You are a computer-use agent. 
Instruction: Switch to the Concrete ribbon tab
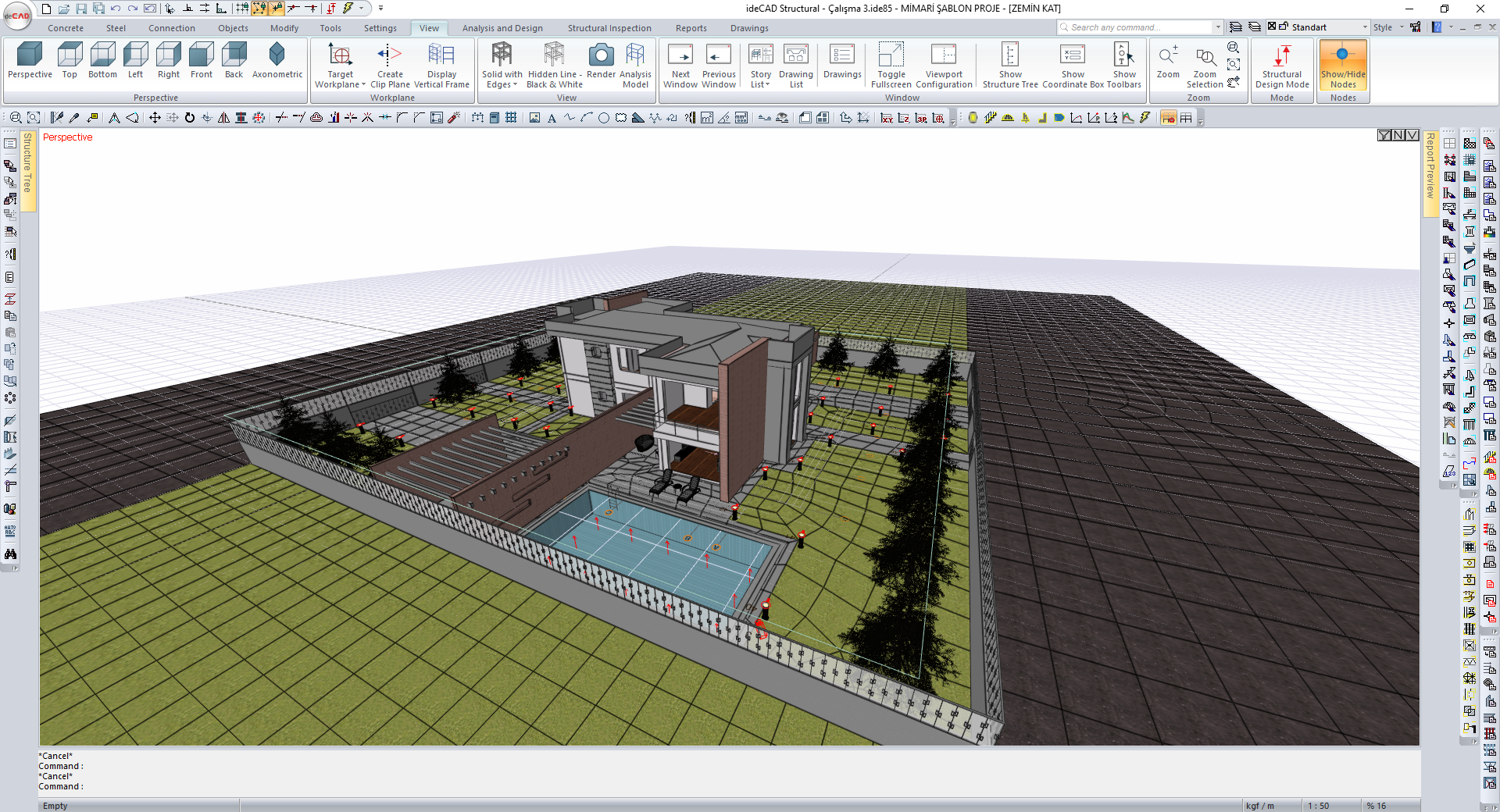(66, 28)
